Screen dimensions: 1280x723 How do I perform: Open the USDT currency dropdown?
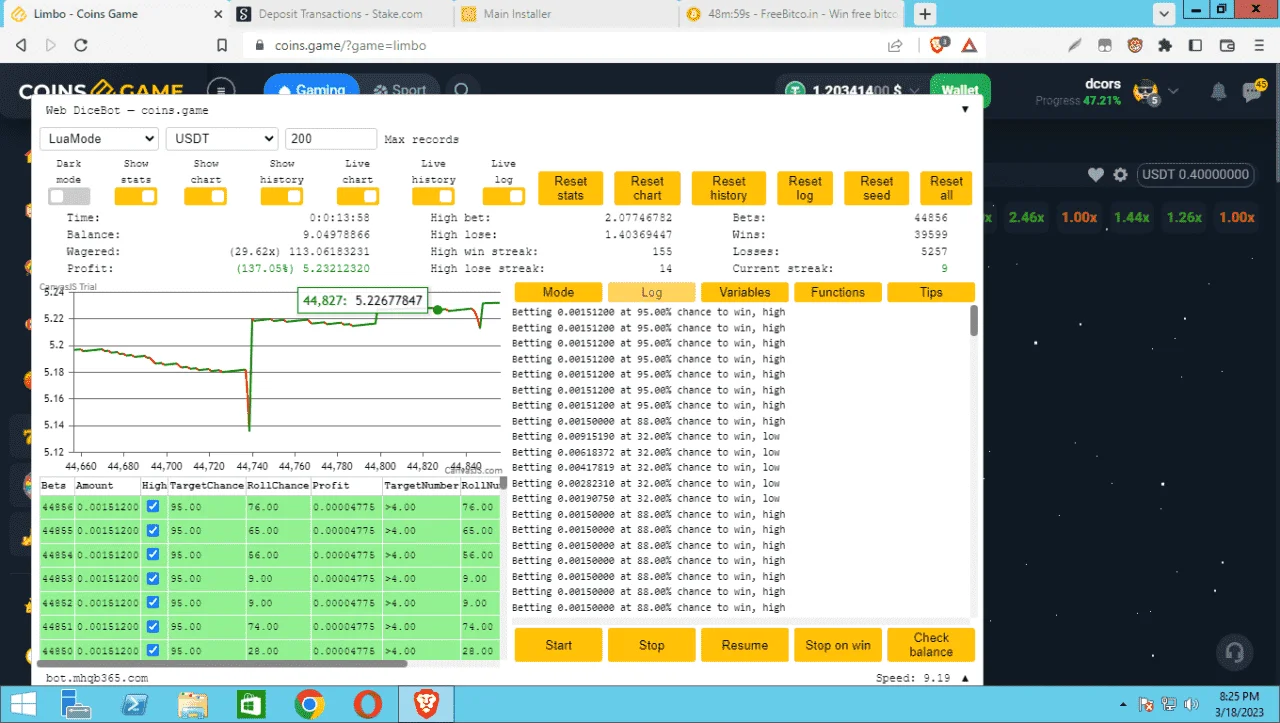coord(222,139)
